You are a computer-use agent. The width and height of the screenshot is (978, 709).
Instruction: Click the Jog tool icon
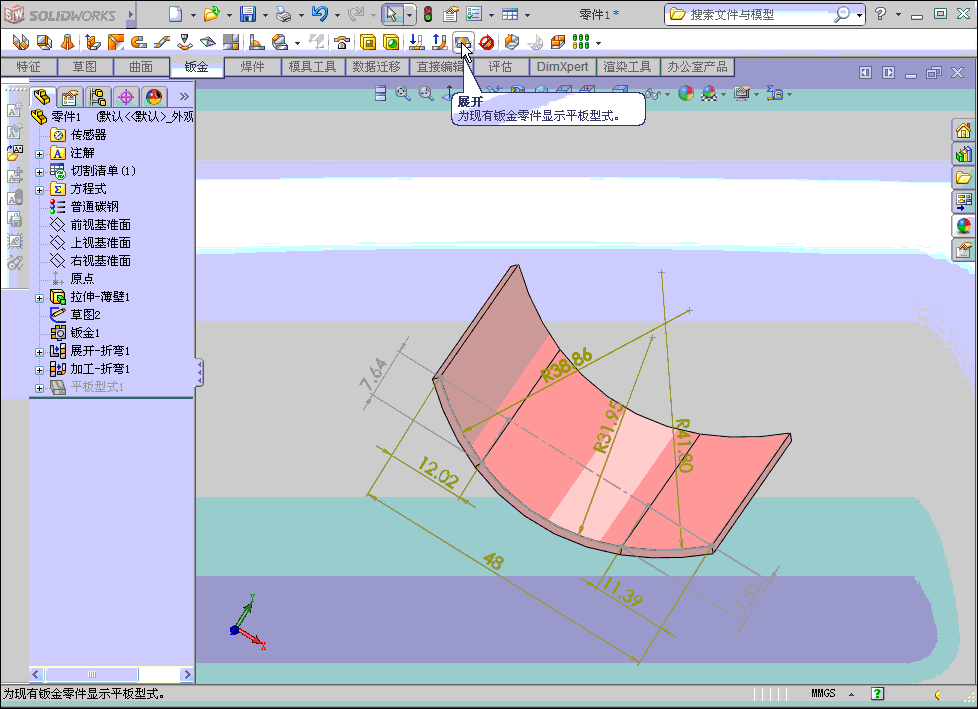162,42
